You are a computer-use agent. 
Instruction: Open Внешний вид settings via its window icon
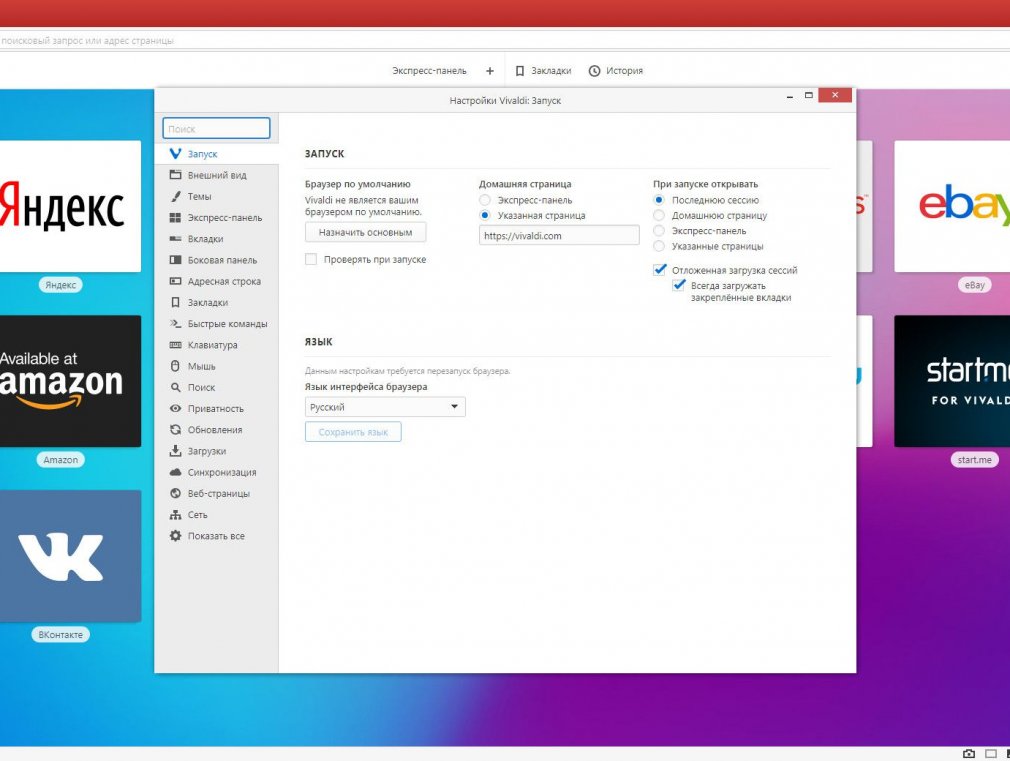pyautogui.click(x=175, y=175)
